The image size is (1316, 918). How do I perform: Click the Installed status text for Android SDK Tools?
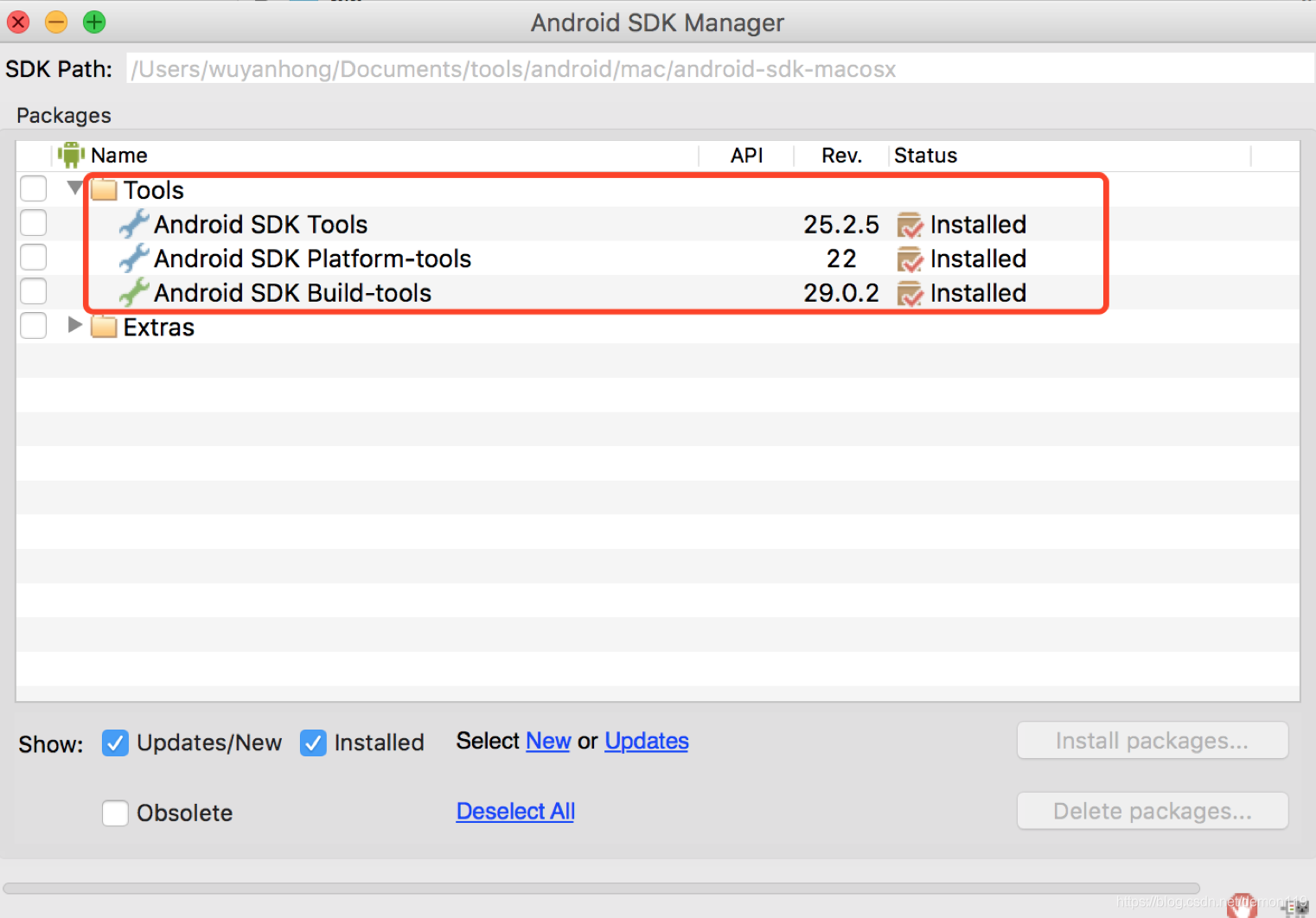[979, 225]
